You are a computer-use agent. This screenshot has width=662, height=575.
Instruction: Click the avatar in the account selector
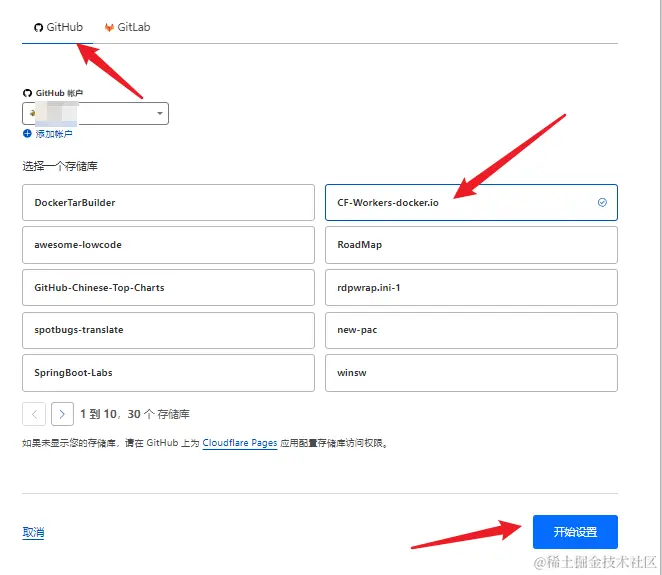click(x=32, y=113)
